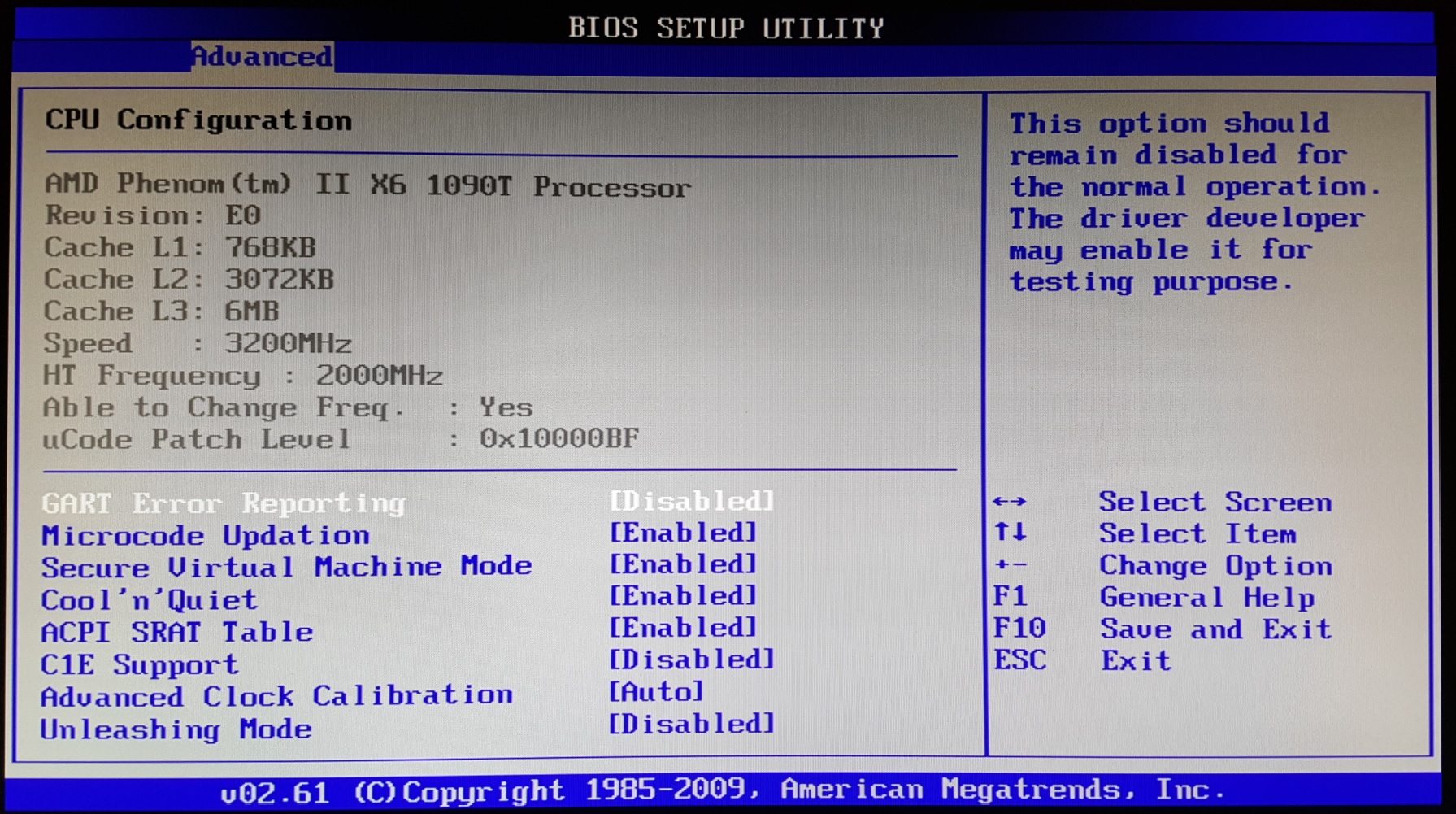Click the Cache L2: 3072KB line

pyautogui.click(x=189, y=279)
